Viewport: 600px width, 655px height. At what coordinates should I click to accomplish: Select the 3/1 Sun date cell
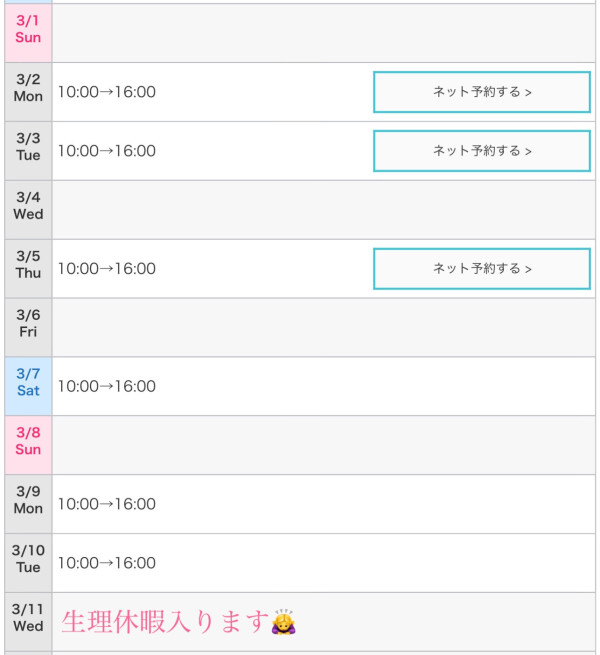(x=28, y=30)
